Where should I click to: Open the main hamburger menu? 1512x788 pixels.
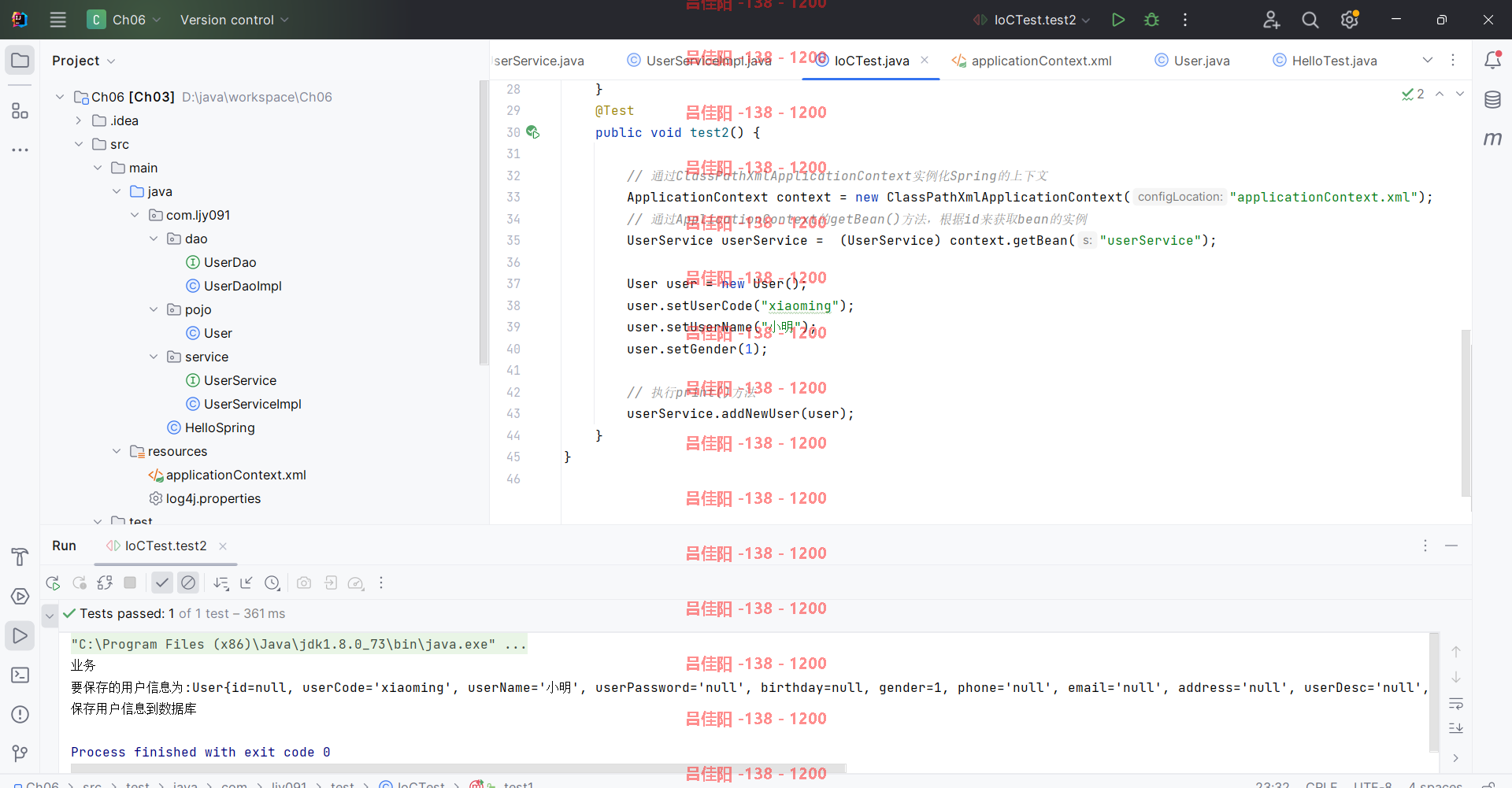(x=57, y=20)
